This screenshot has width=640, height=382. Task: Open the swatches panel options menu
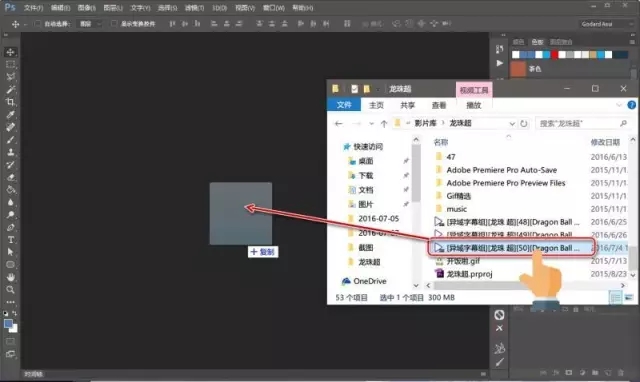(x=632, y=42)
